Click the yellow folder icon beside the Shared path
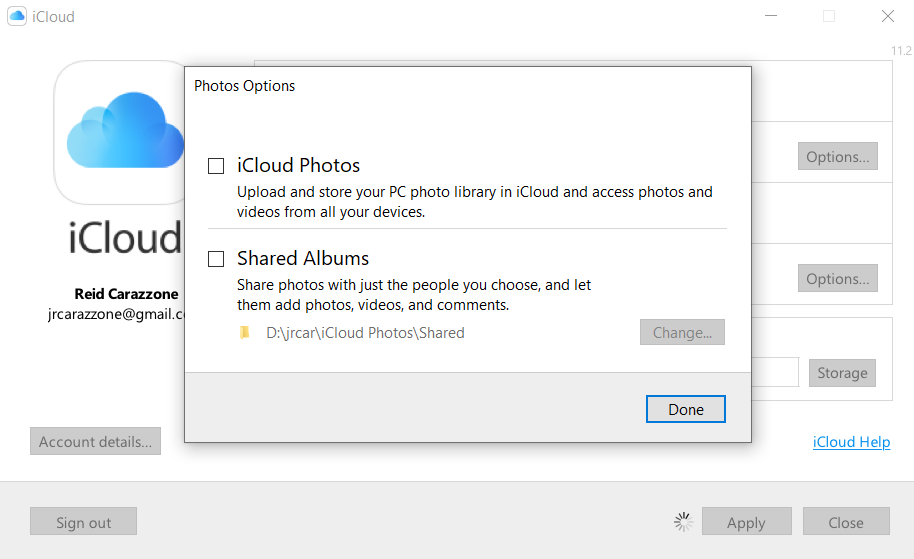Viewport: 914px width, 559px height. (x=245, y=333)
